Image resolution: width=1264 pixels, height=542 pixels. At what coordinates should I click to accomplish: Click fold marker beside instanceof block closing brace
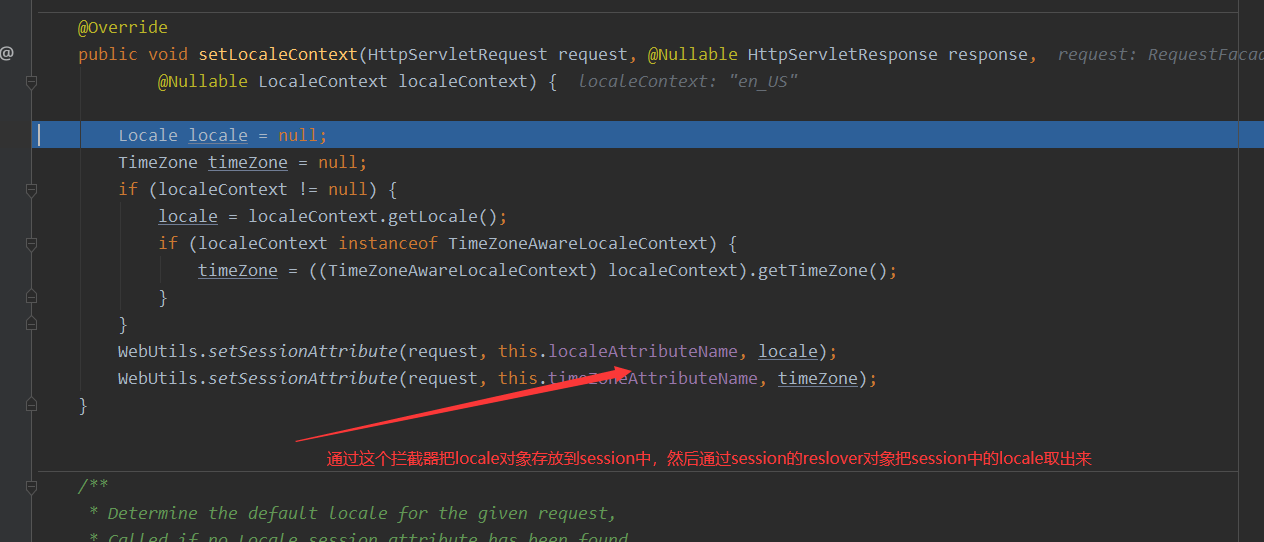(31, 297)
